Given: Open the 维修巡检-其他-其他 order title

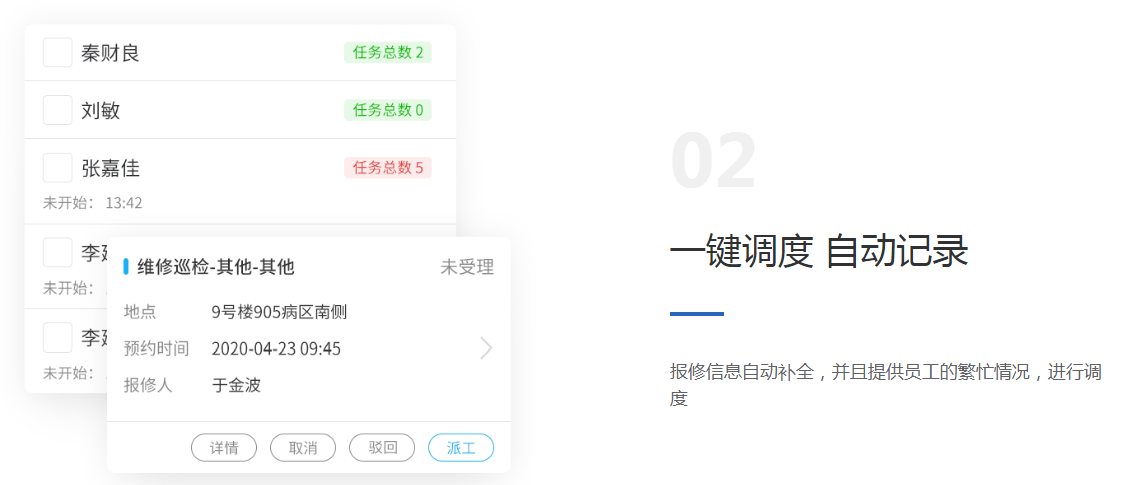Looking at the screenshot, I should tap(216, 267).
